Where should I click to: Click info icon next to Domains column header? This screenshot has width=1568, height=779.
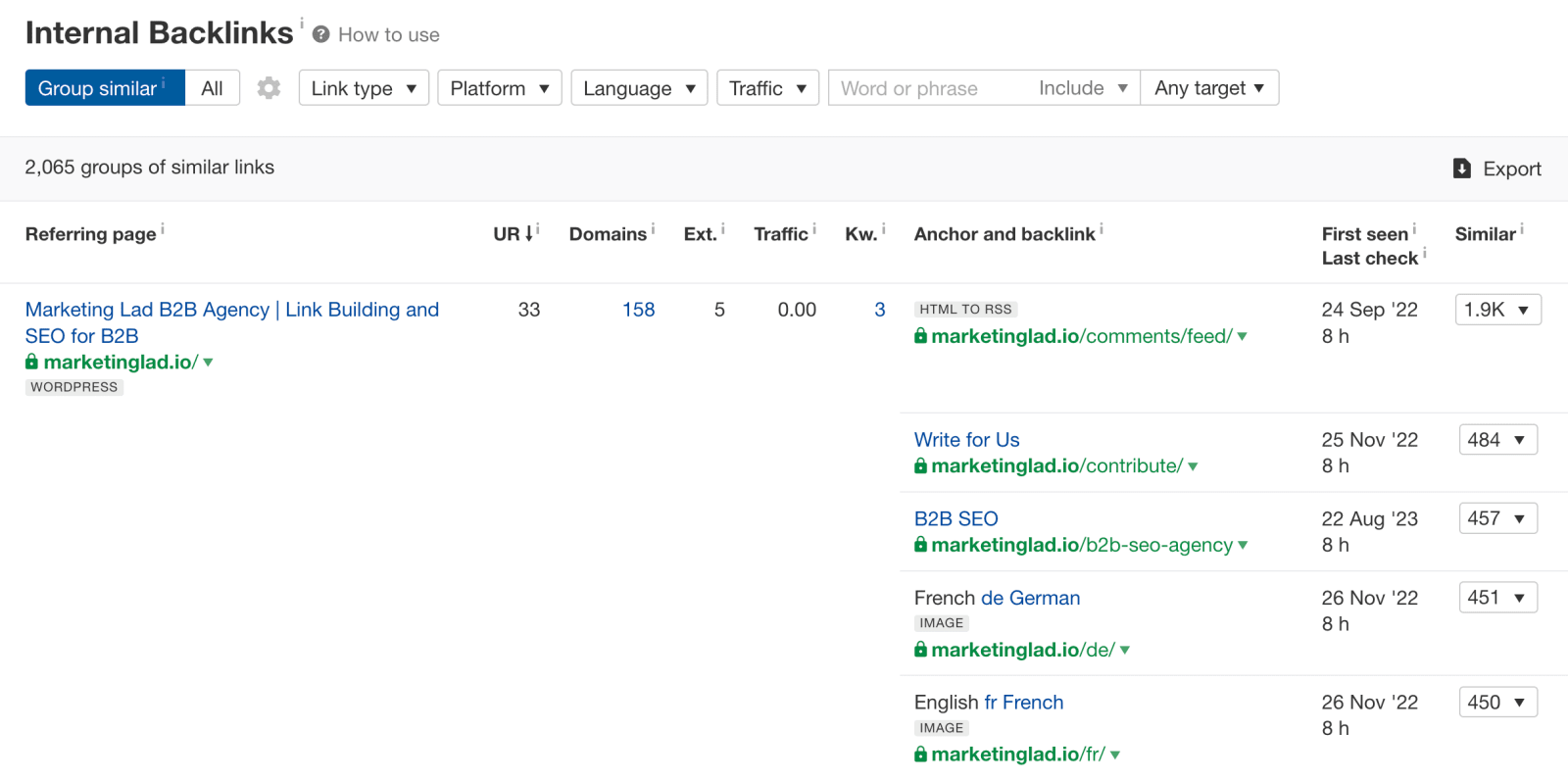click(654, 228)
